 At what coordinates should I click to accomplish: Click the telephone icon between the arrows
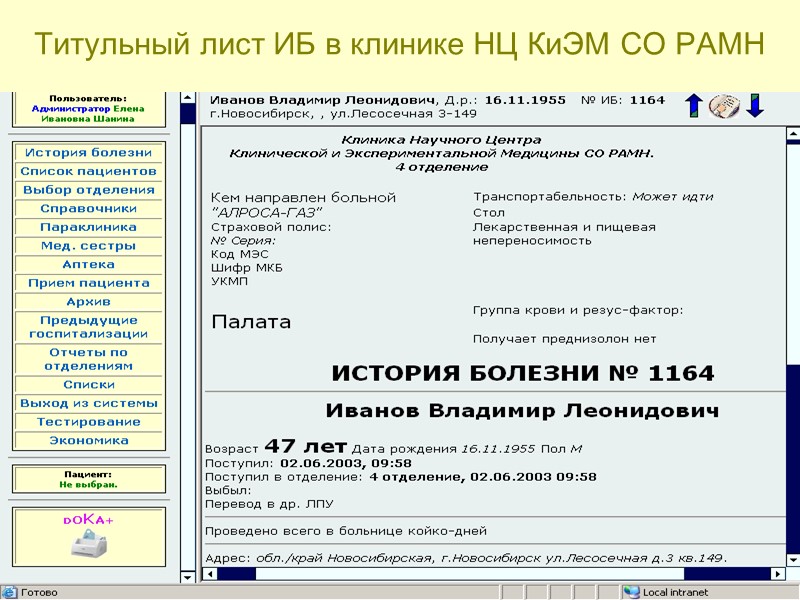724,107
